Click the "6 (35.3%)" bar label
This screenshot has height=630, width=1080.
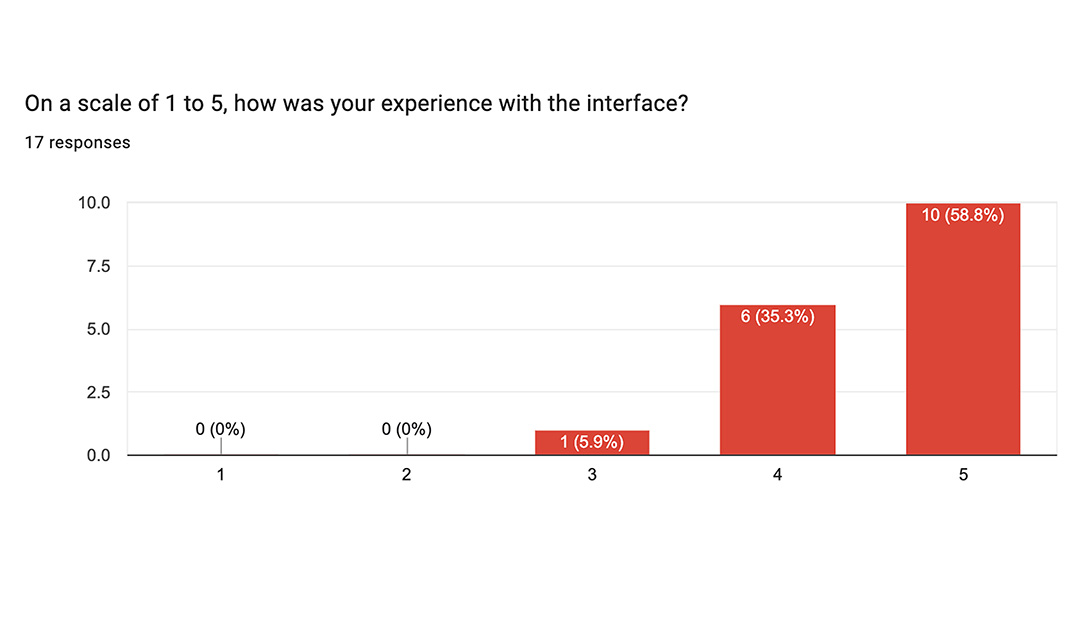[777, 317]
